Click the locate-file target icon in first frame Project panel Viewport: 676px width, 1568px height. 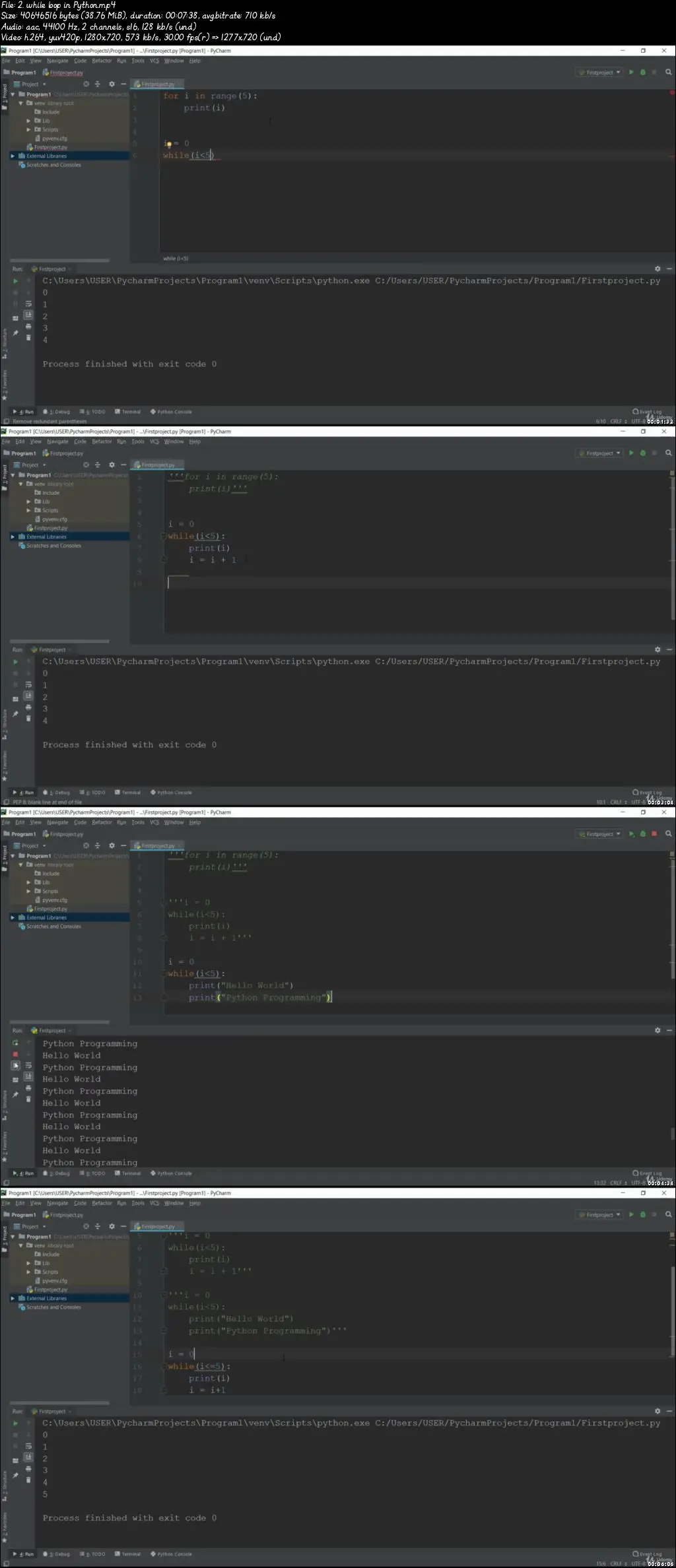(x=86, y=84)
